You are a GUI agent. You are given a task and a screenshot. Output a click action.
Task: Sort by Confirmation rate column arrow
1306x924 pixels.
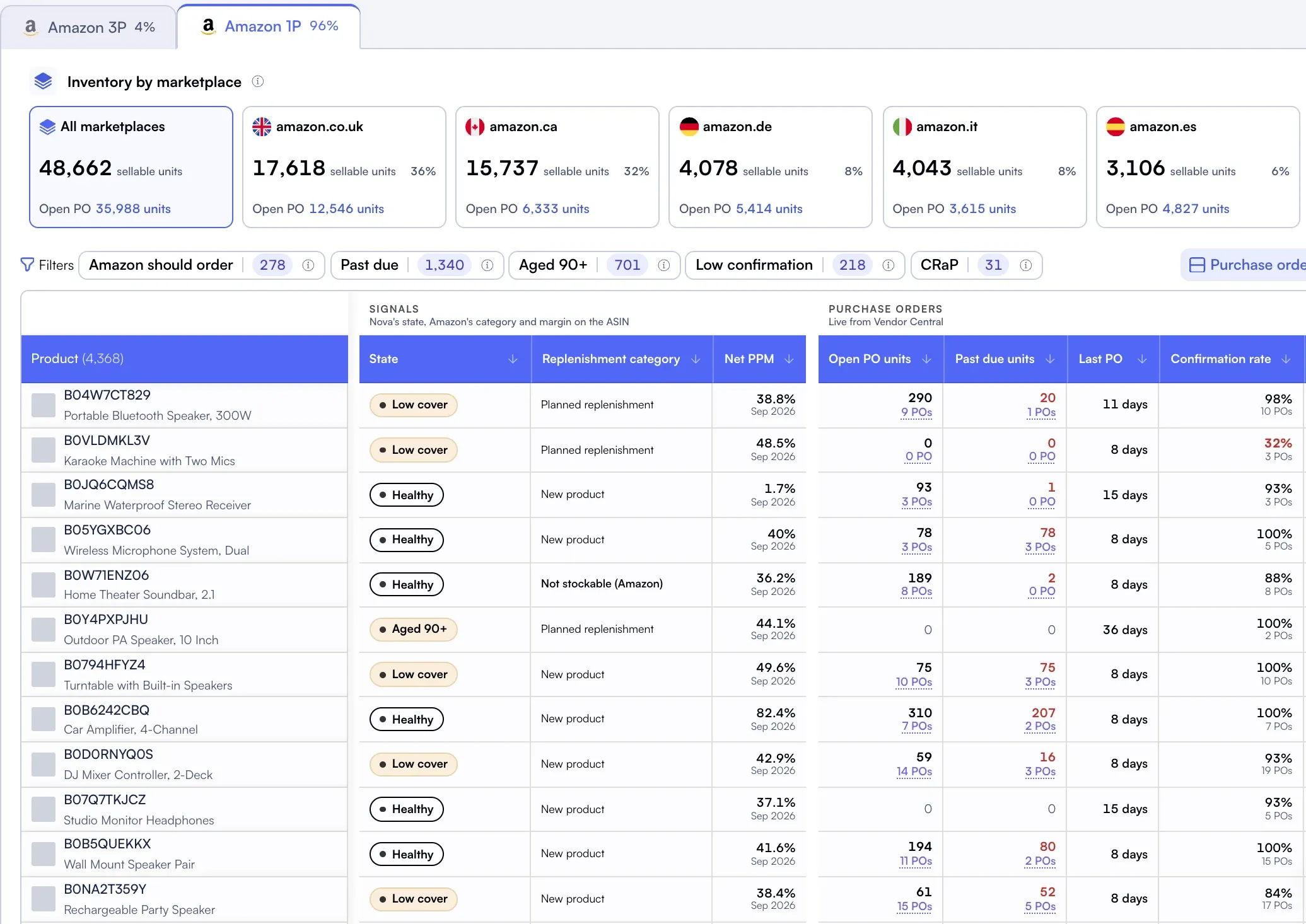coord(1286,359)
